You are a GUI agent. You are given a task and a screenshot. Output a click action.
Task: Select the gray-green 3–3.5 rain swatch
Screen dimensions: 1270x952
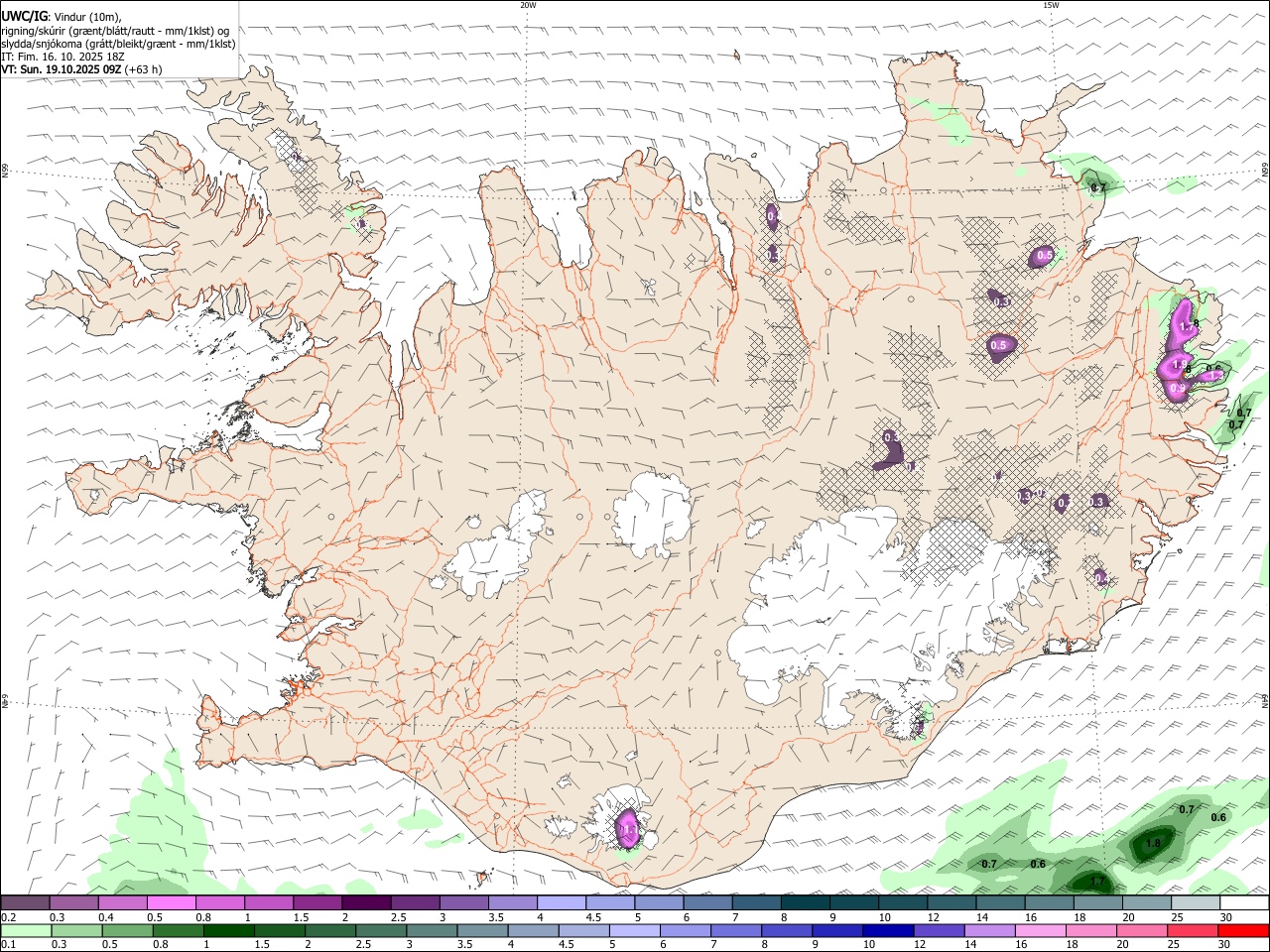click(432, 930)
